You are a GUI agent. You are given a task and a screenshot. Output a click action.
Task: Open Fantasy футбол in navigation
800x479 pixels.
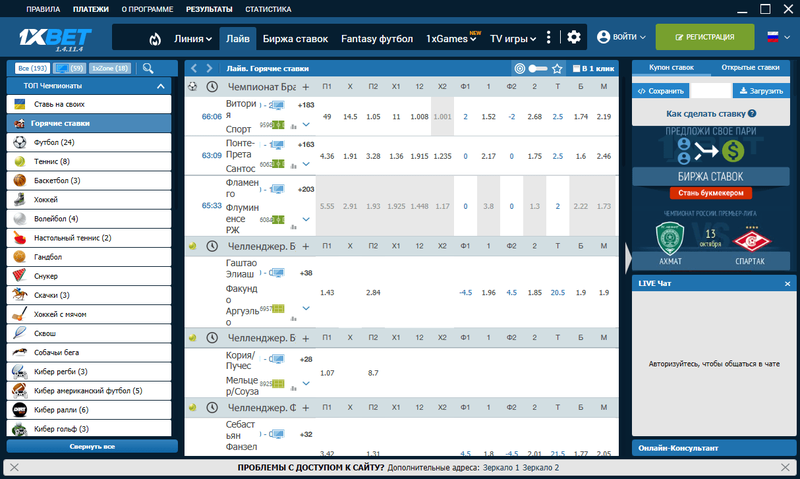point(377,39)
